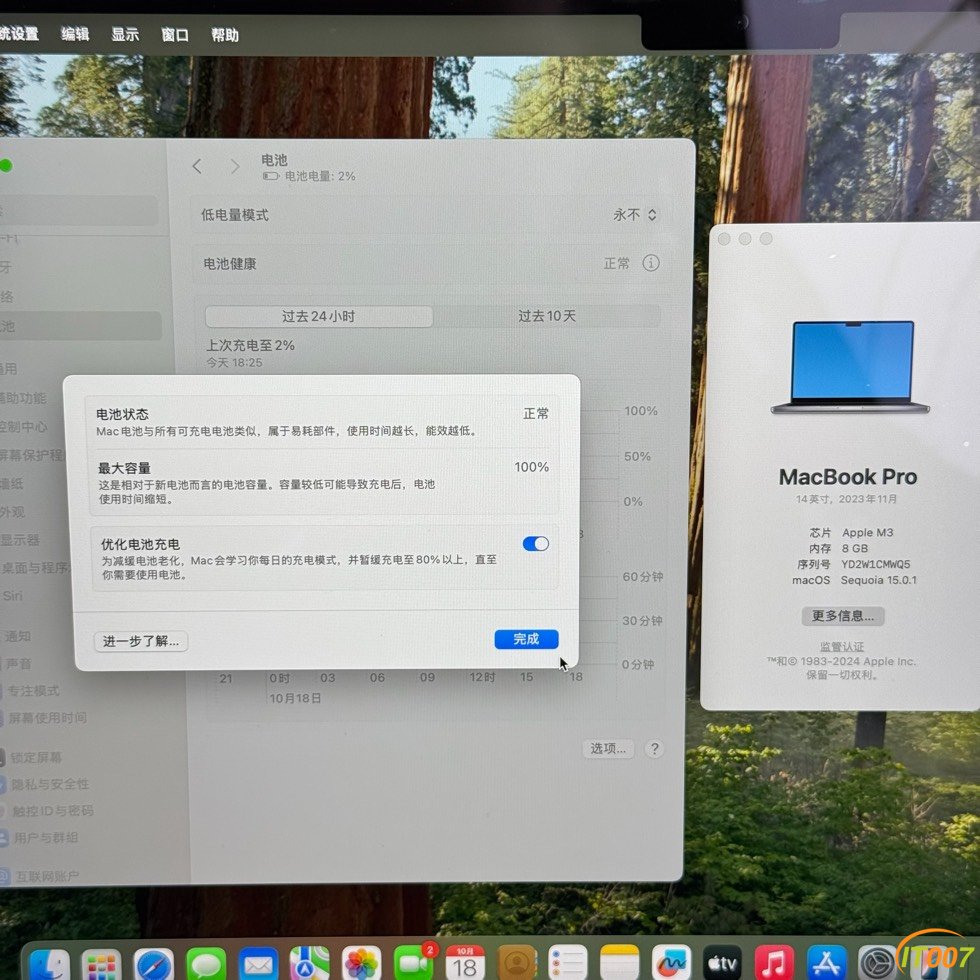Image resolution: width=980 pixels, height=980 pixels.
Task: Select 触控ID与密码 in settings sidebar
Action: (x=52, y=811)
